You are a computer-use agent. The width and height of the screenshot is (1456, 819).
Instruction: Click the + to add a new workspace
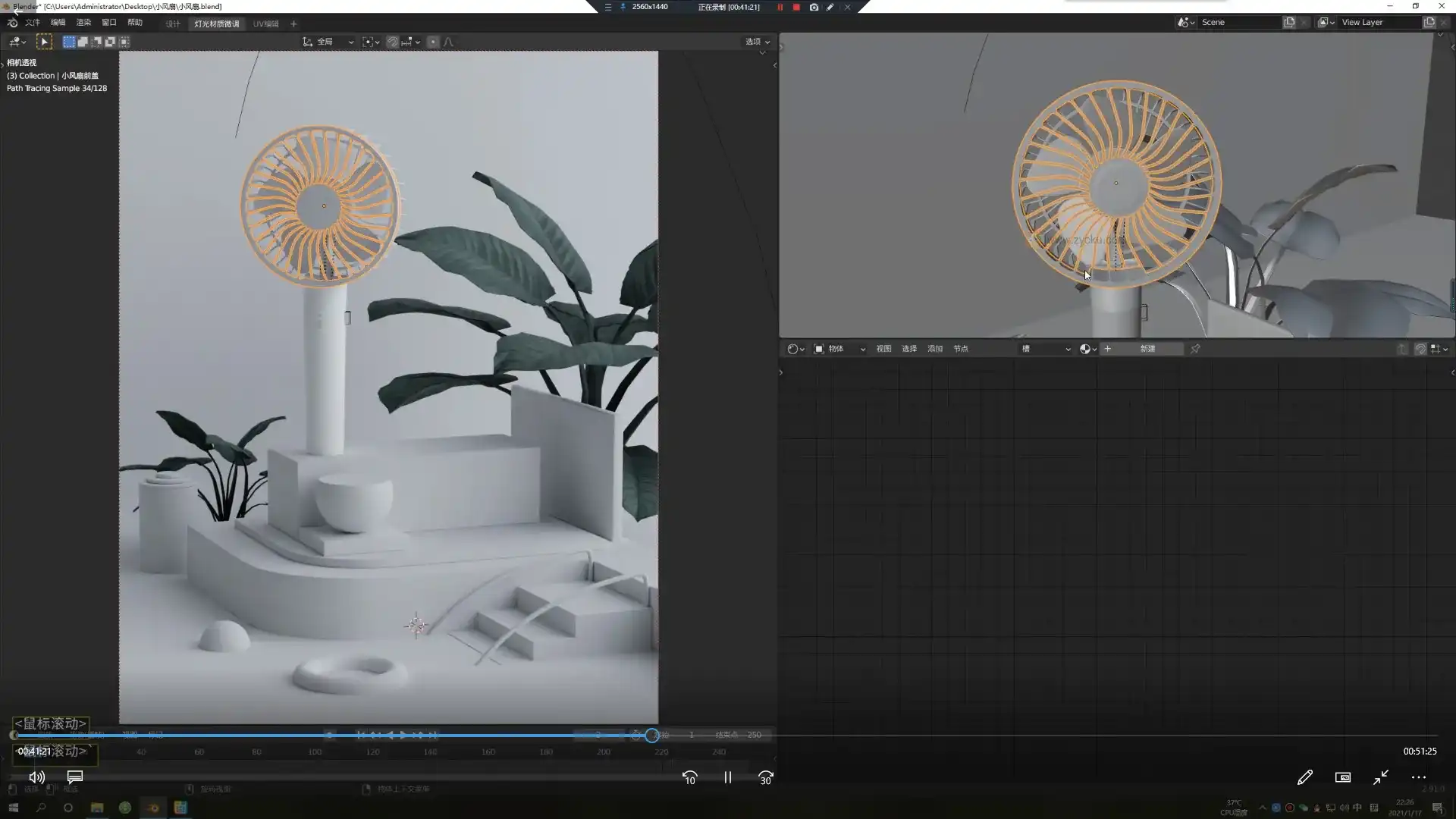coord(294,24)
